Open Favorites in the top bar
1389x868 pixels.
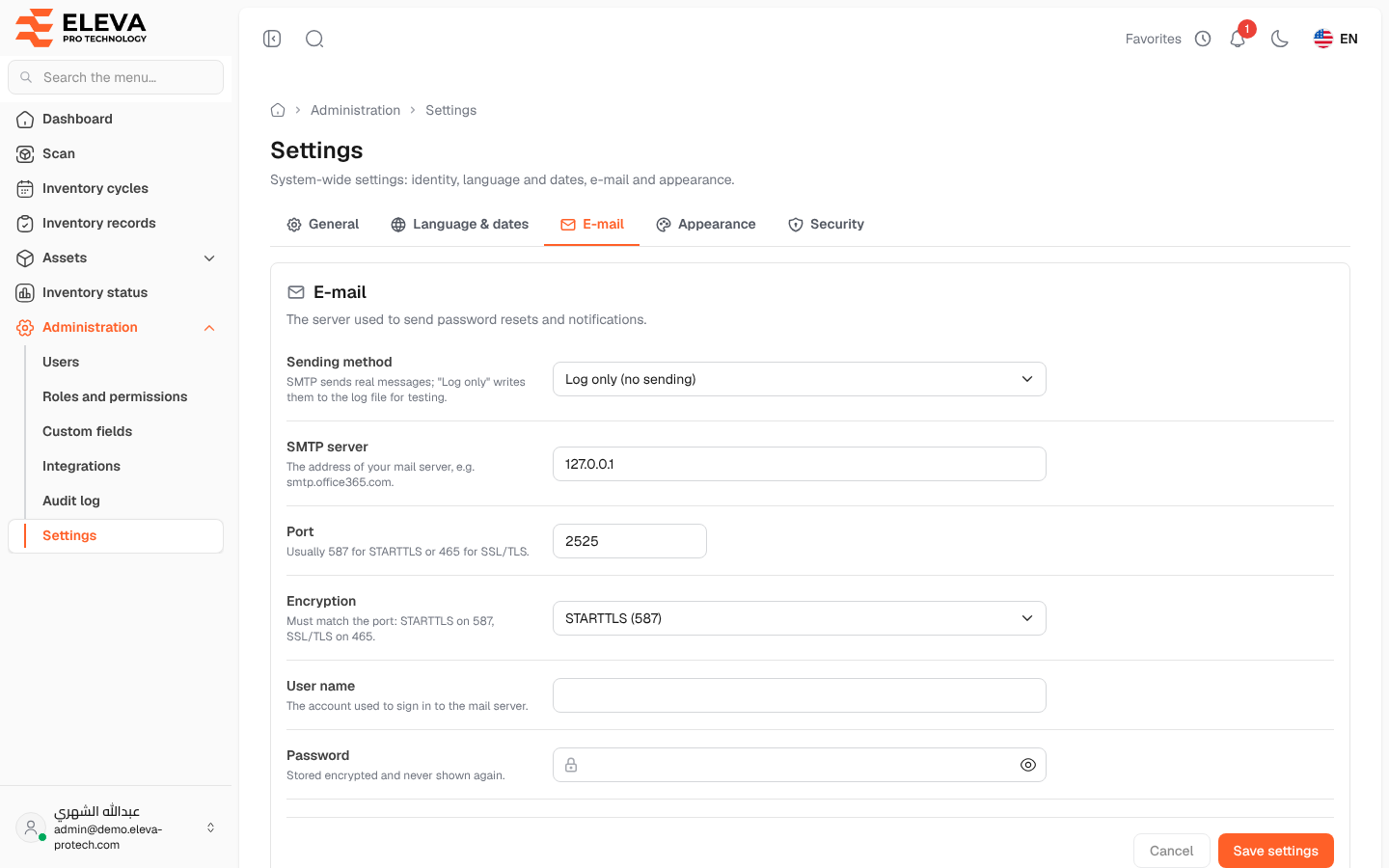click(x=1153, y=39)
